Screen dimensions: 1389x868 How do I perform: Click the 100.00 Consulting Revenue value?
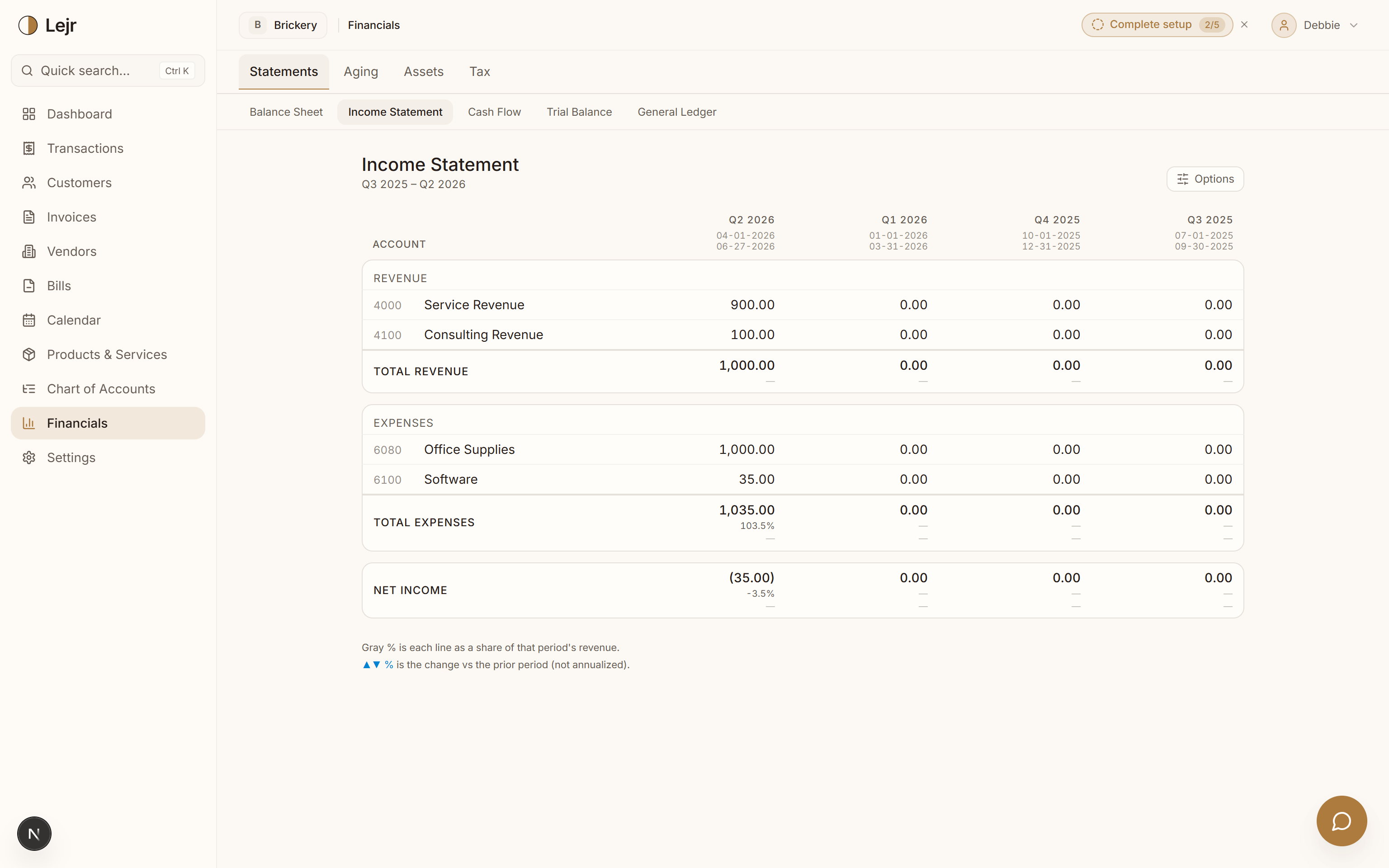click(x=752, y=335)
